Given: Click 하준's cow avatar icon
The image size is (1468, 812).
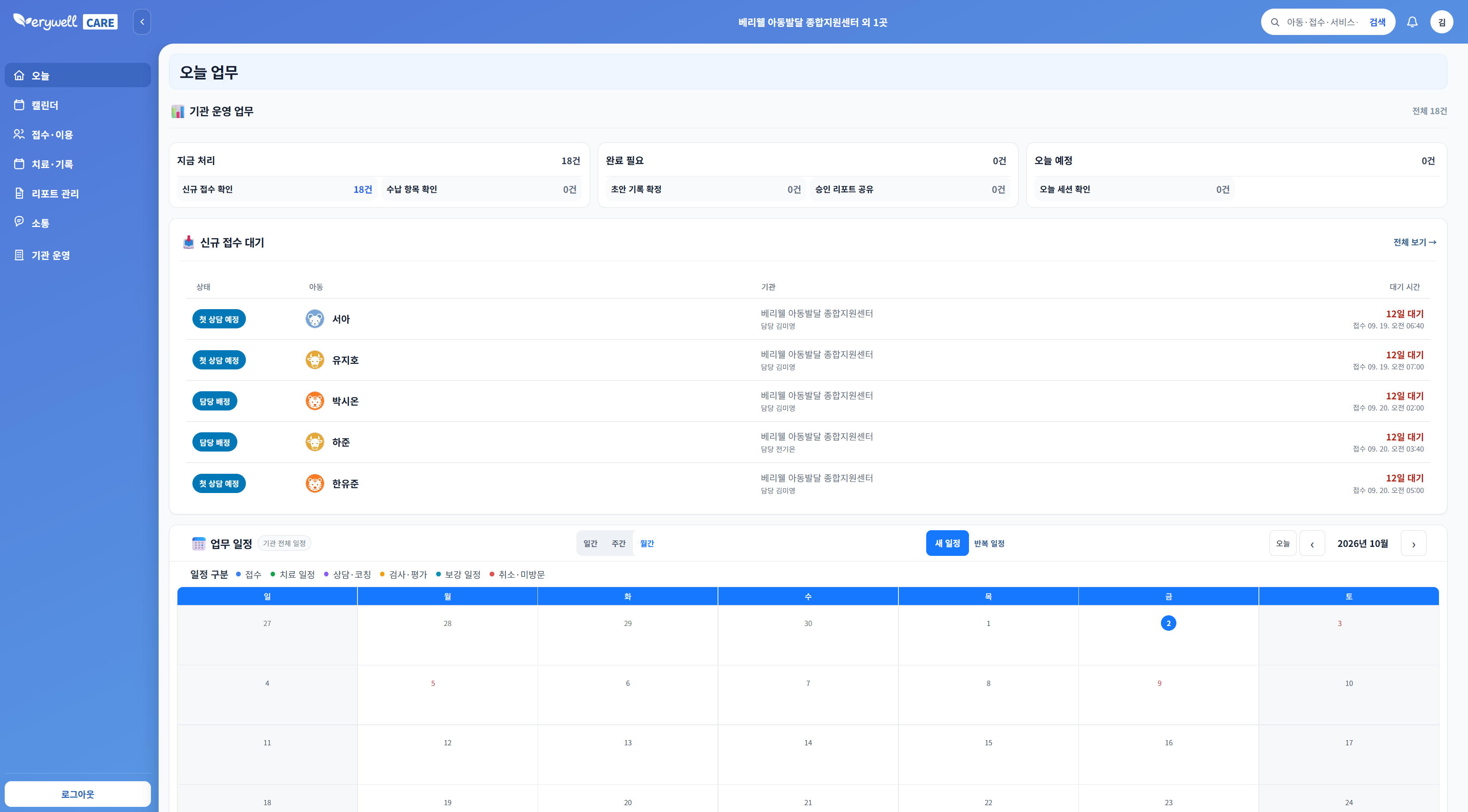Looking at the screenshot, I should point(315,442).
